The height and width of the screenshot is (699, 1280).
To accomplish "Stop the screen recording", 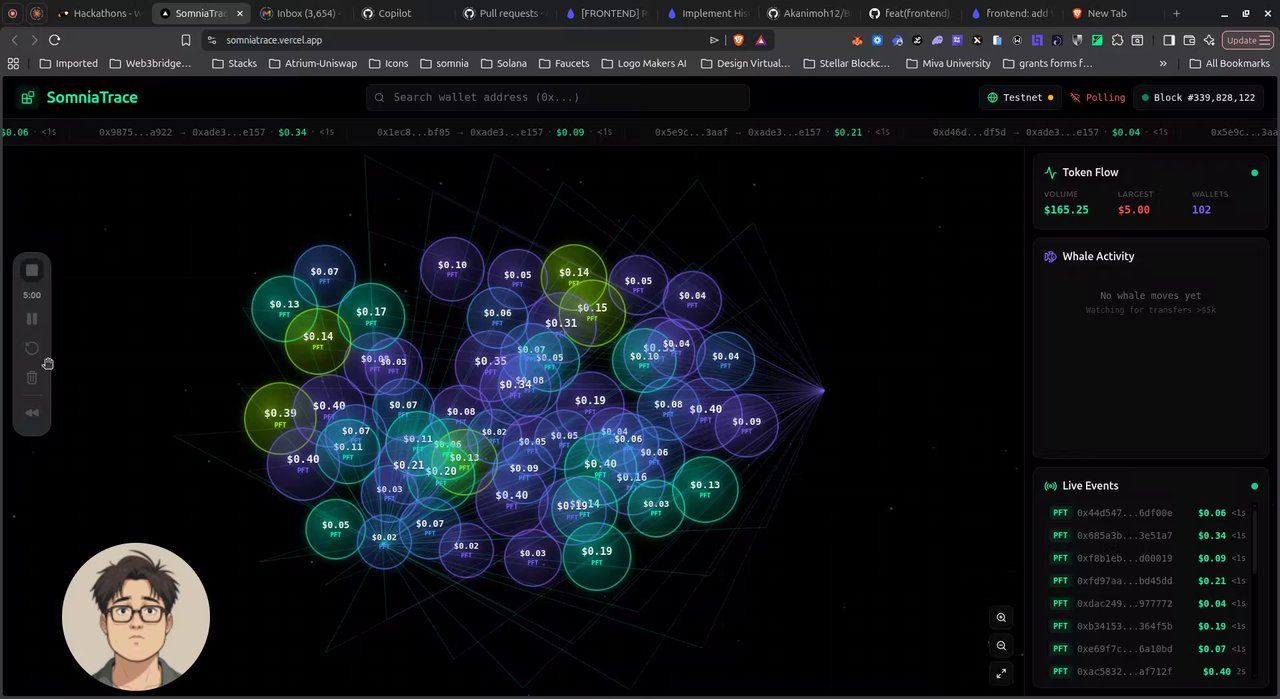I will tap(32, 271).
